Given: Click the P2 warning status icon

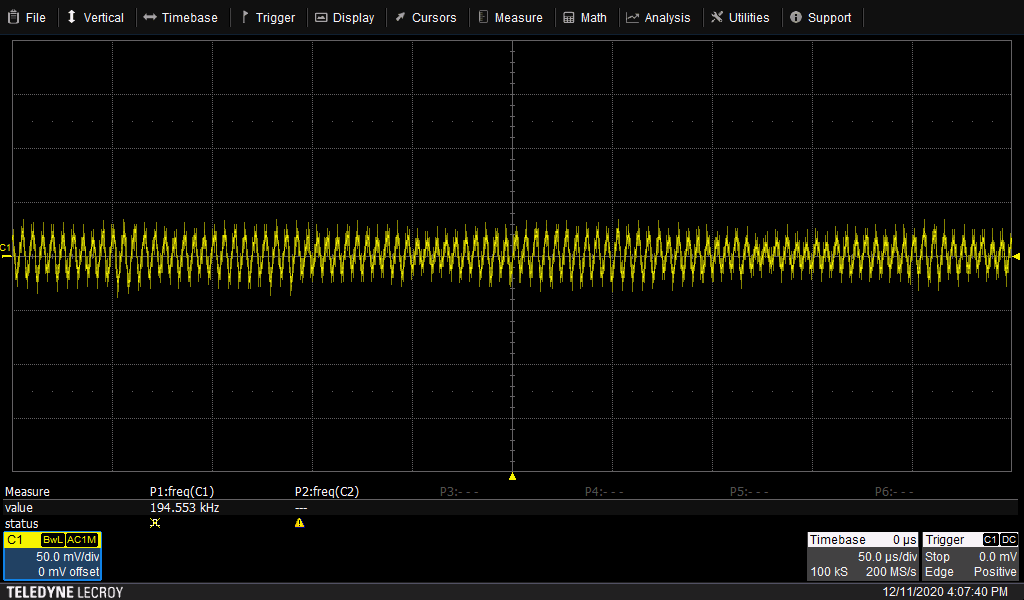Looking at the screenshot, I should coord(299,523).
